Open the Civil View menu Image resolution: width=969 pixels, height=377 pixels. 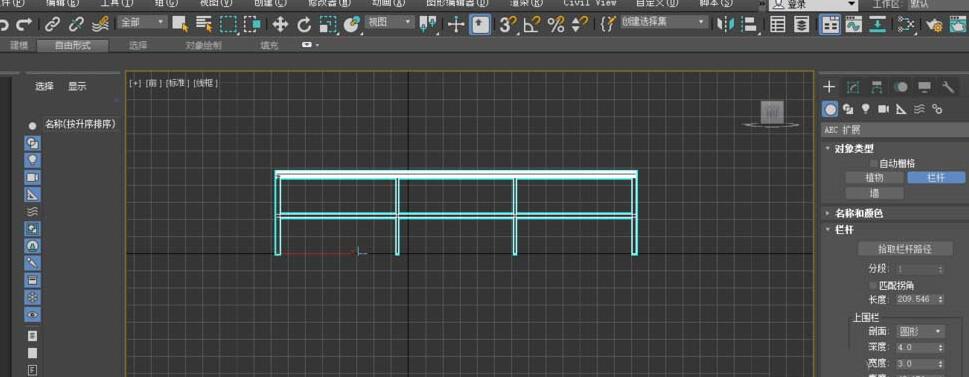coord(590,3)
